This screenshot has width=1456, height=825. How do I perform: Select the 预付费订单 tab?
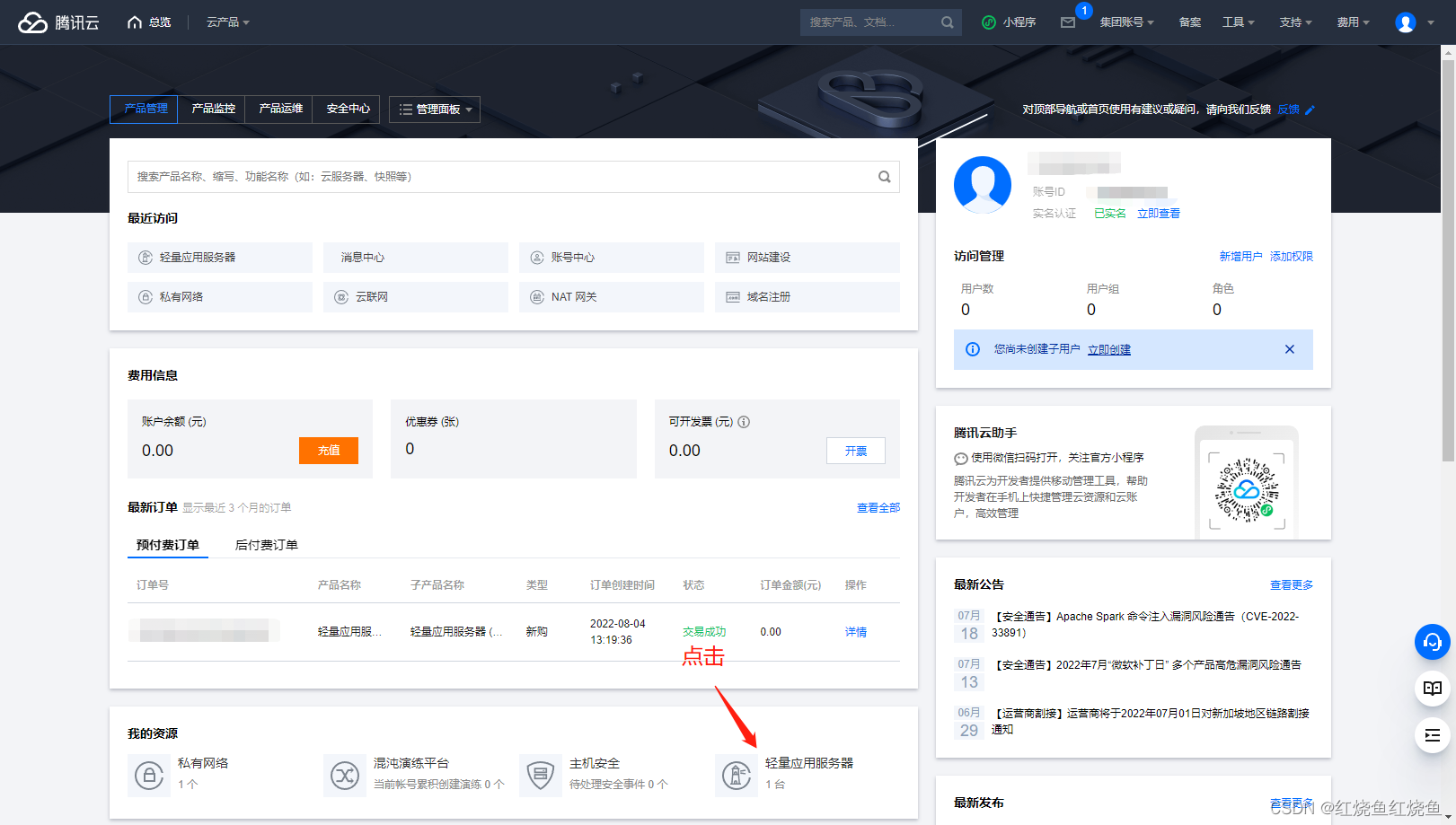(x=168, y=545)
